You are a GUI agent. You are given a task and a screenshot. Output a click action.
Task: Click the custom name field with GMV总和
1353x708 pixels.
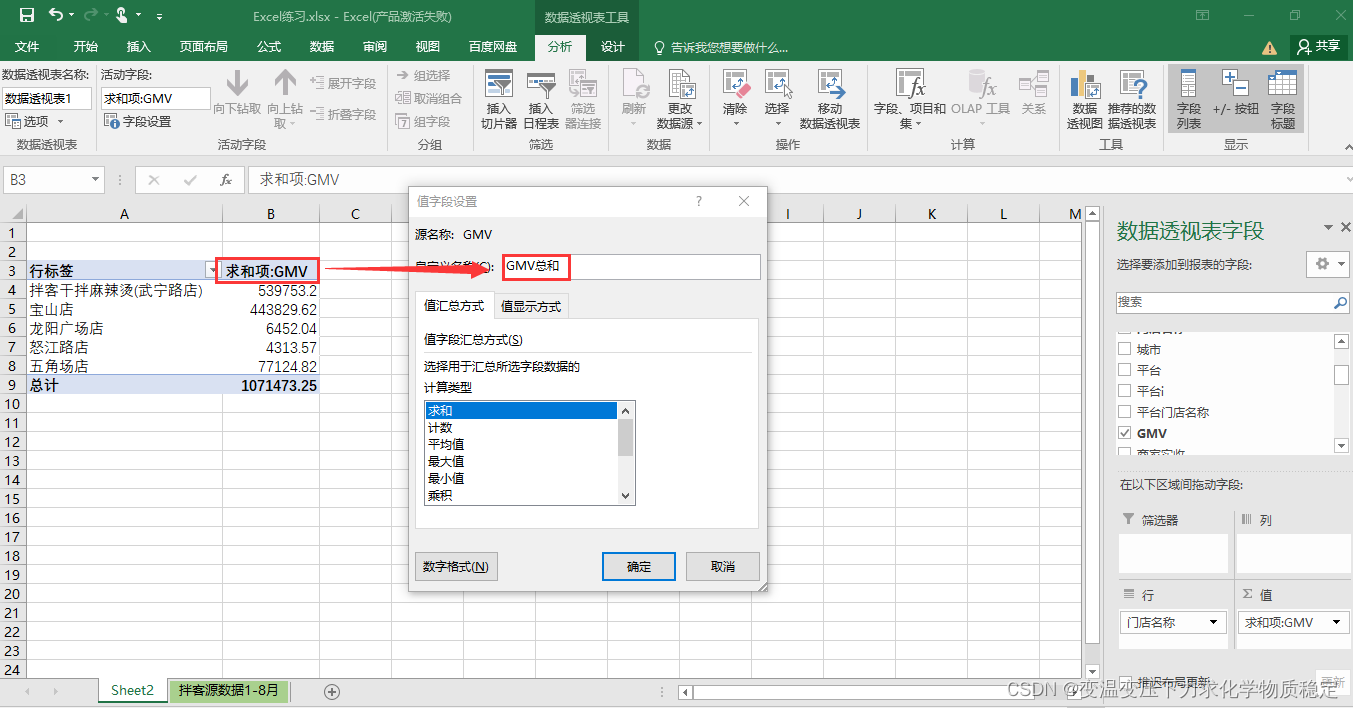(x=630, y=267)
